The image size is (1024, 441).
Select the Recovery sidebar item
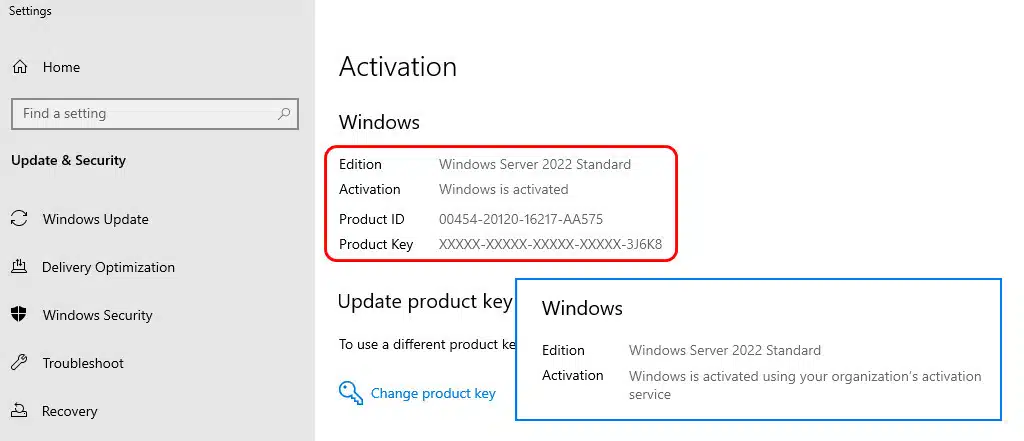tap(70, 412)
